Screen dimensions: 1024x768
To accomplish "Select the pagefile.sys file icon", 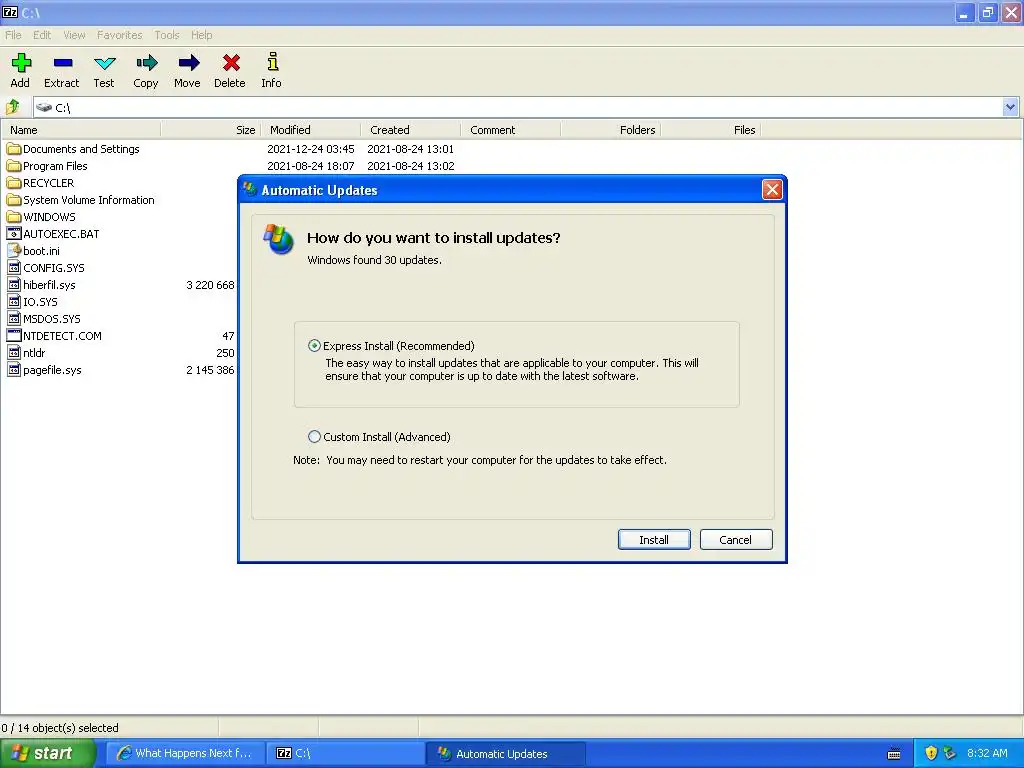I will 14,370.
